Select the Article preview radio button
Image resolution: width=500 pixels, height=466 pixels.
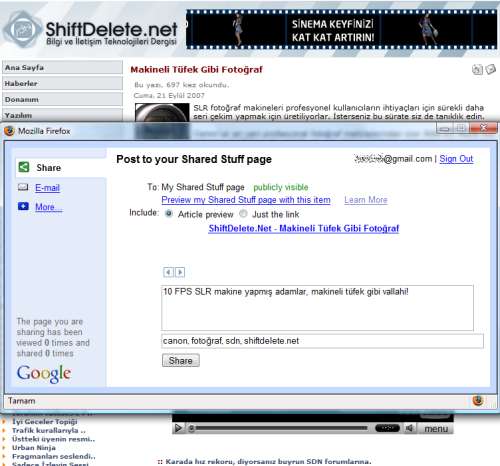tap(169, 214)
